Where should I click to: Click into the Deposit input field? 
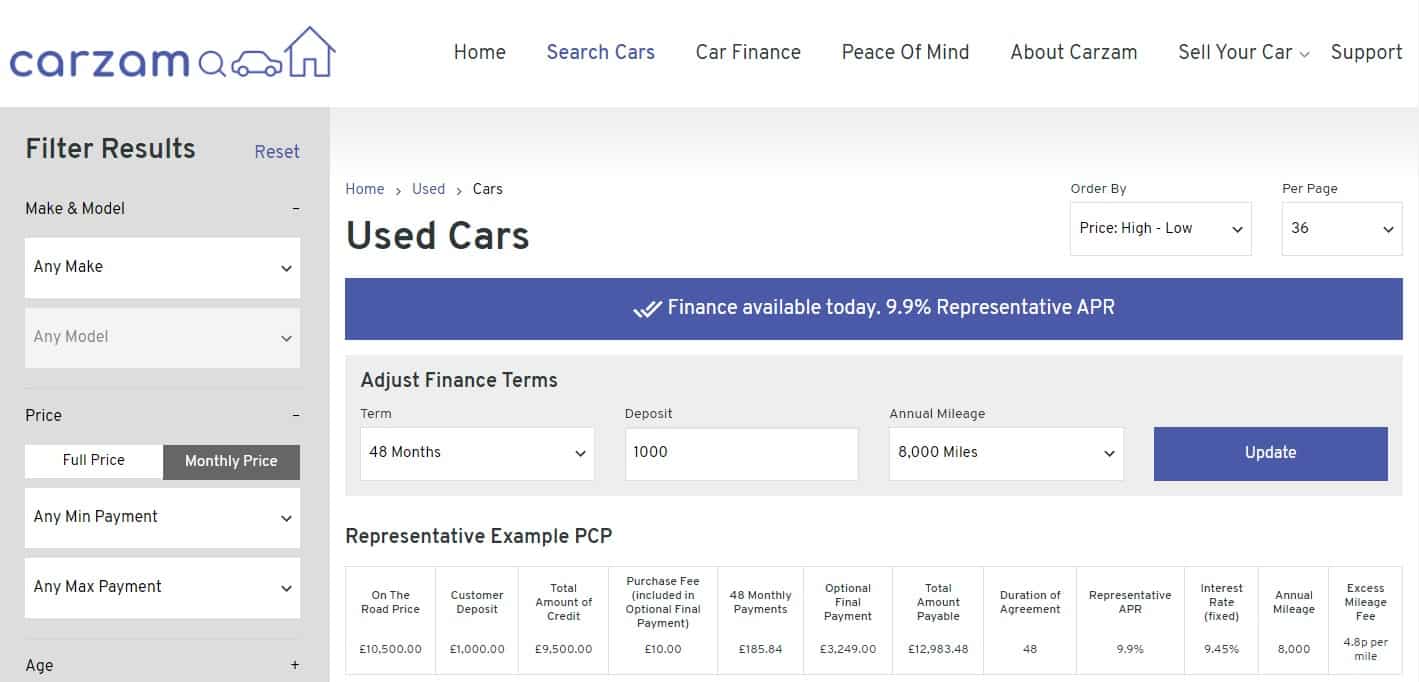[x=741, y=453]
